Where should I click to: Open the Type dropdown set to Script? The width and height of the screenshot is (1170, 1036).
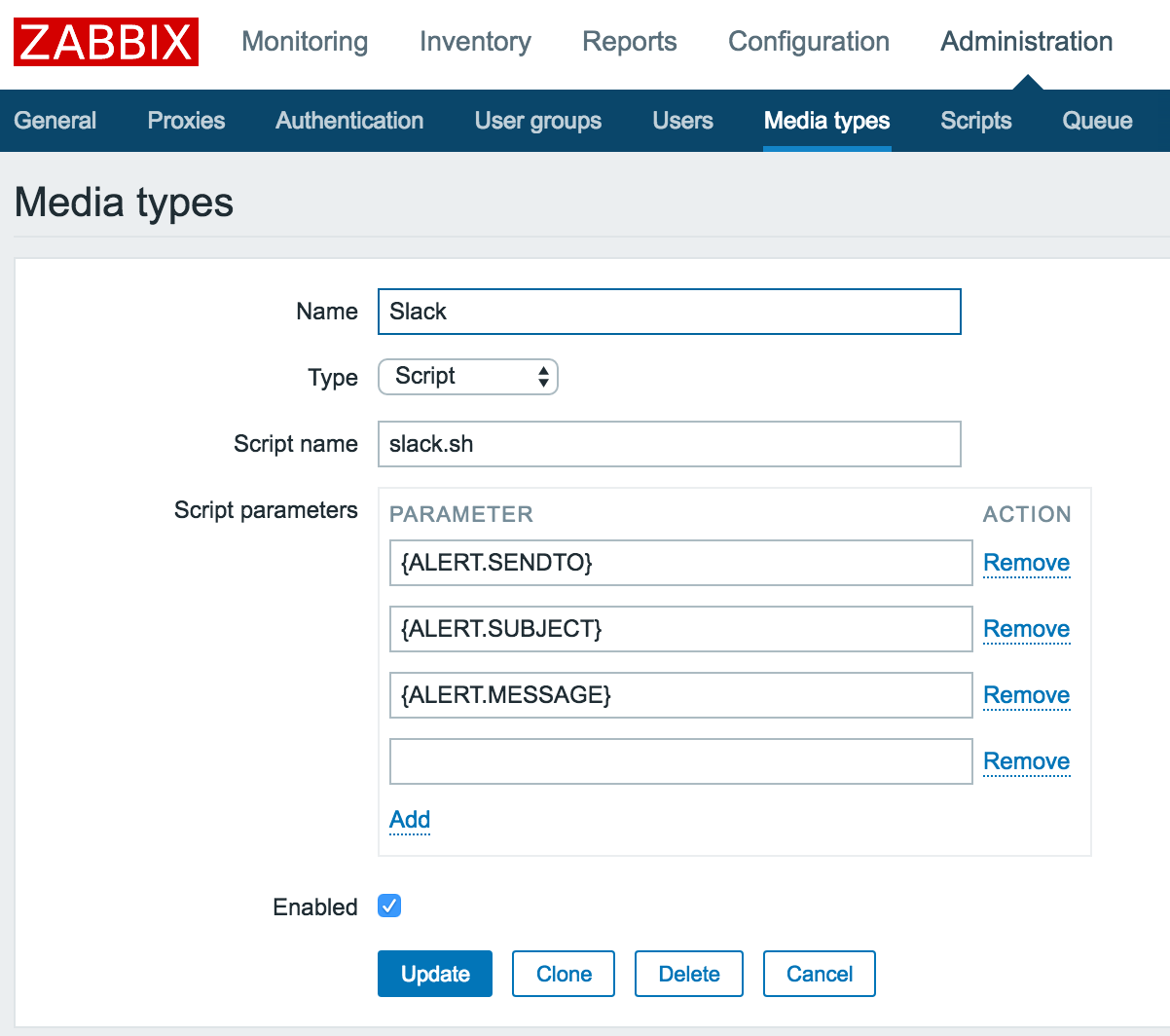[468, 377]
